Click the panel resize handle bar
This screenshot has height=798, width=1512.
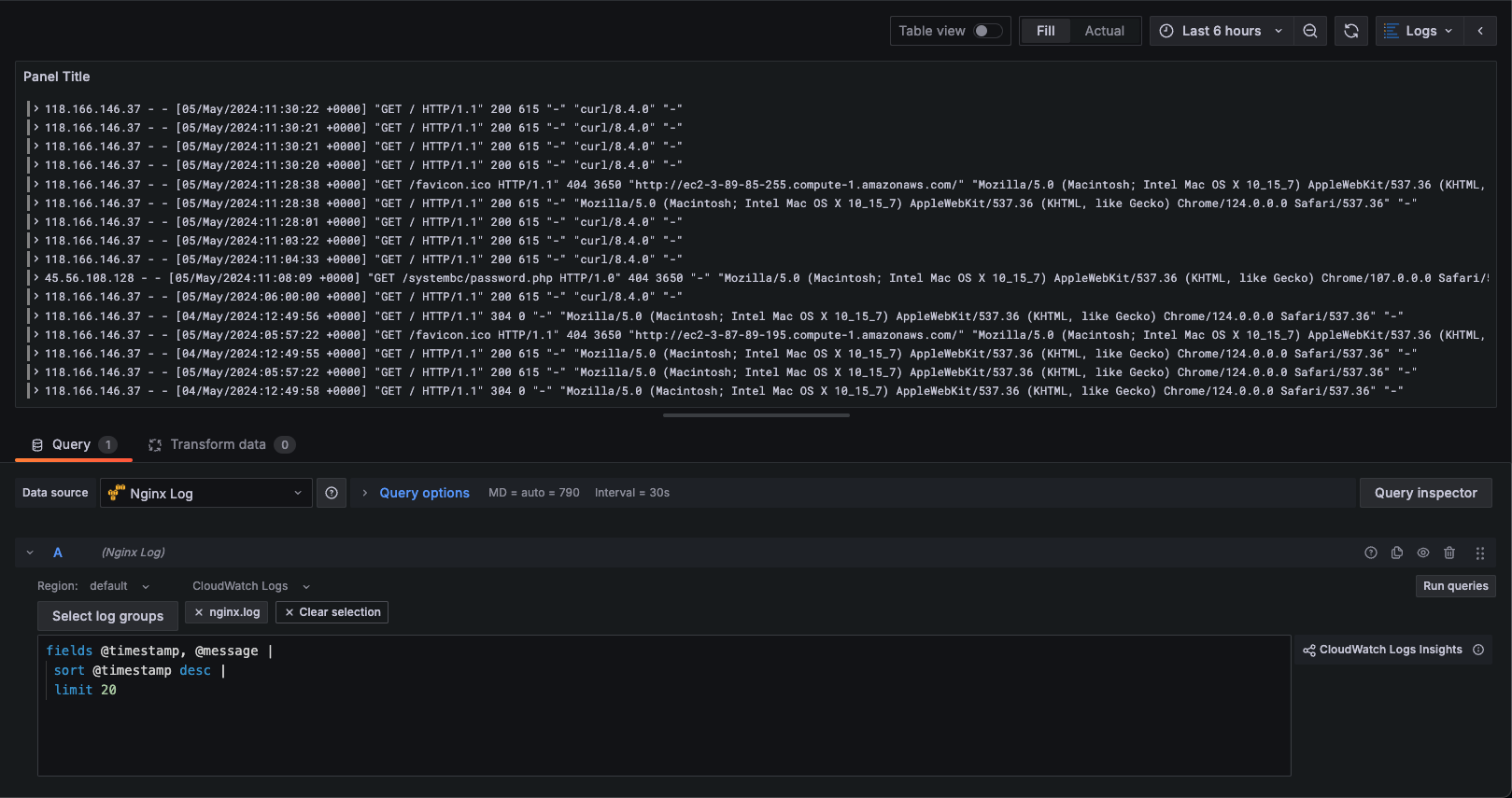(756, 415)
